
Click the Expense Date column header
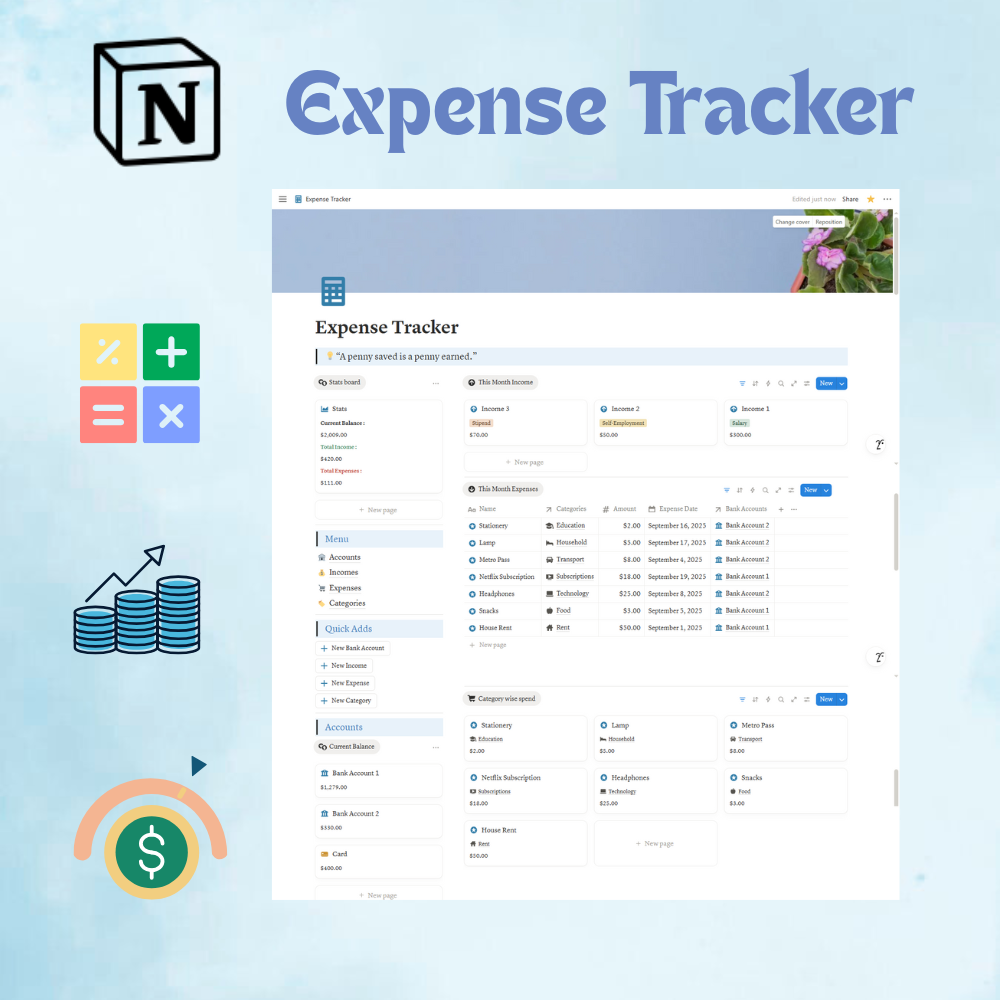point(676,509)
